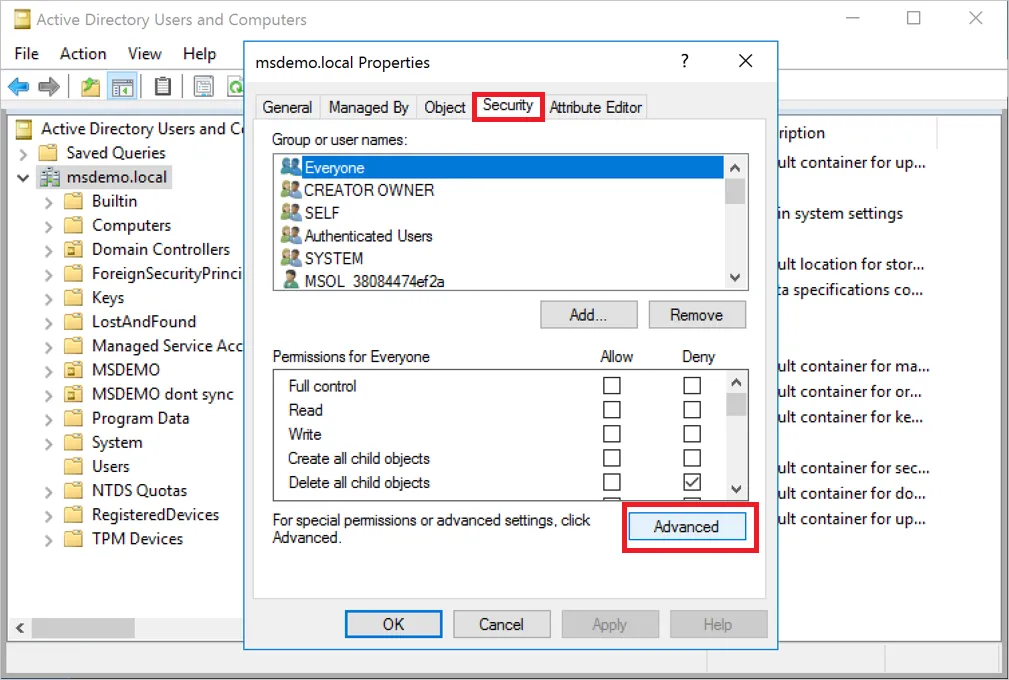
Task: Allow Create all child objects
Action: 611,458
